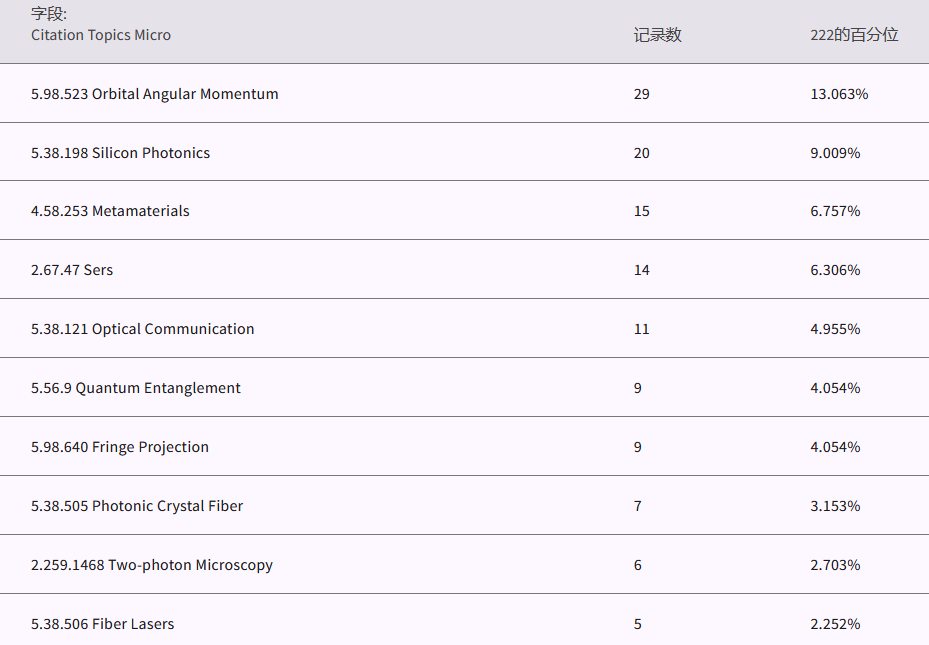Click record count 14 in Sers row
The width and height of the screenshot is (929, 645).
(641, 270)
